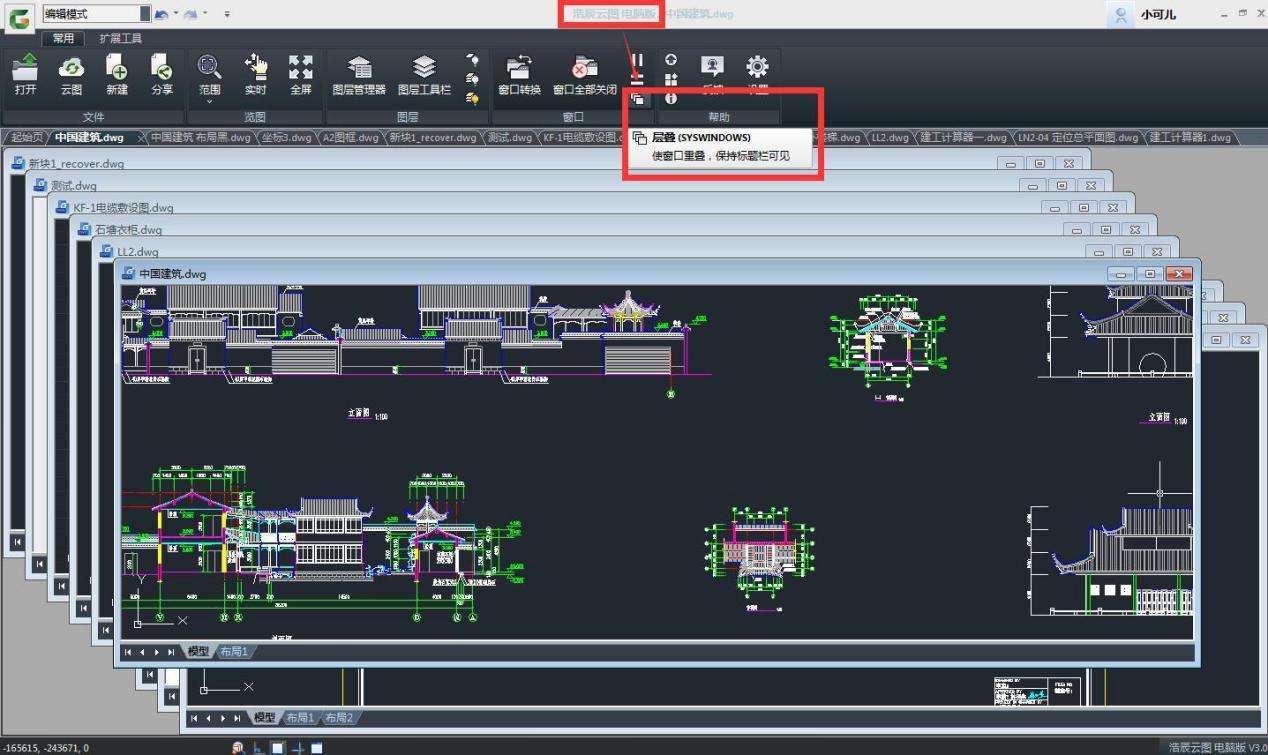The height and width of the screenshot is (755, 1268).
Task: Launch the 云图 cloud drawing icon
Action: click(71, 74)
